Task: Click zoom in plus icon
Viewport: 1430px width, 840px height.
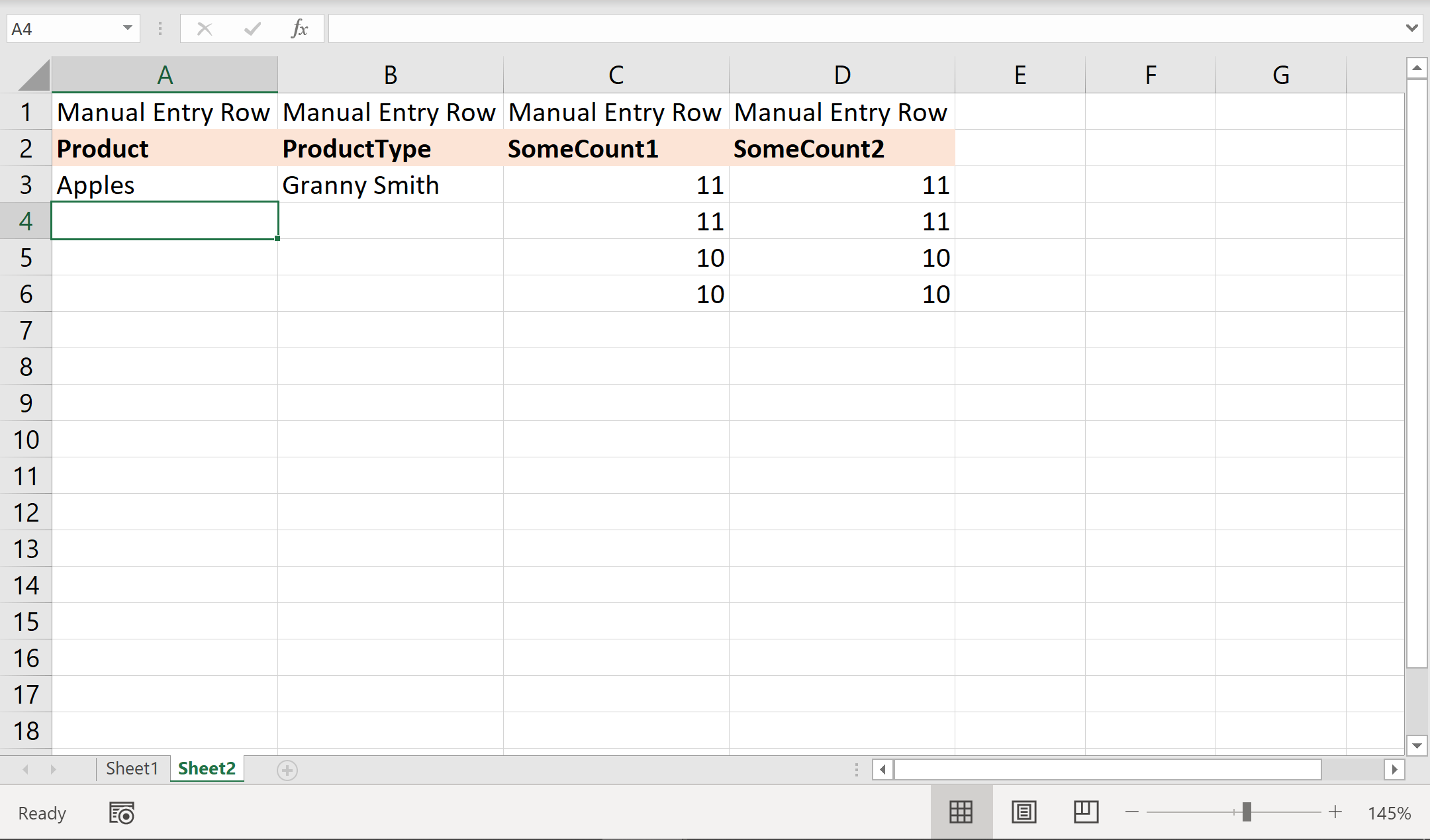Action: (x=1335, y=812)
